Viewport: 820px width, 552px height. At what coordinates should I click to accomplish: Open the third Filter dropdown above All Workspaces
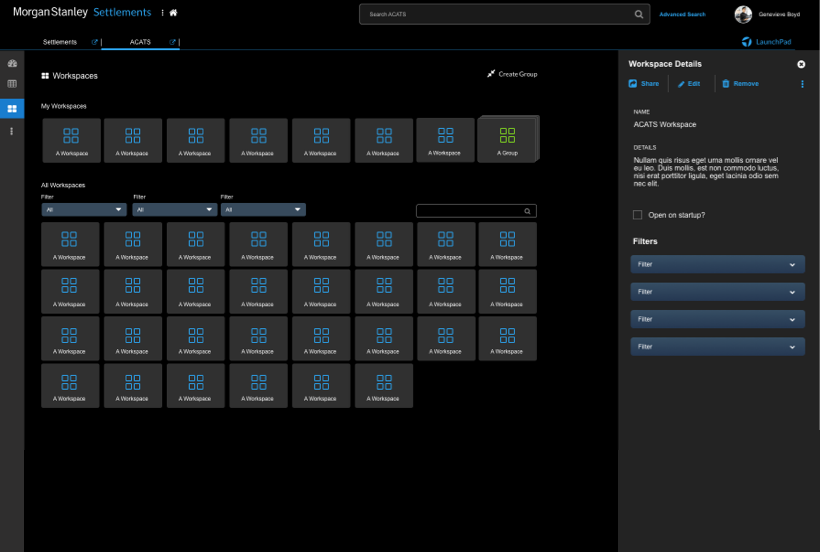pos(263,210)
